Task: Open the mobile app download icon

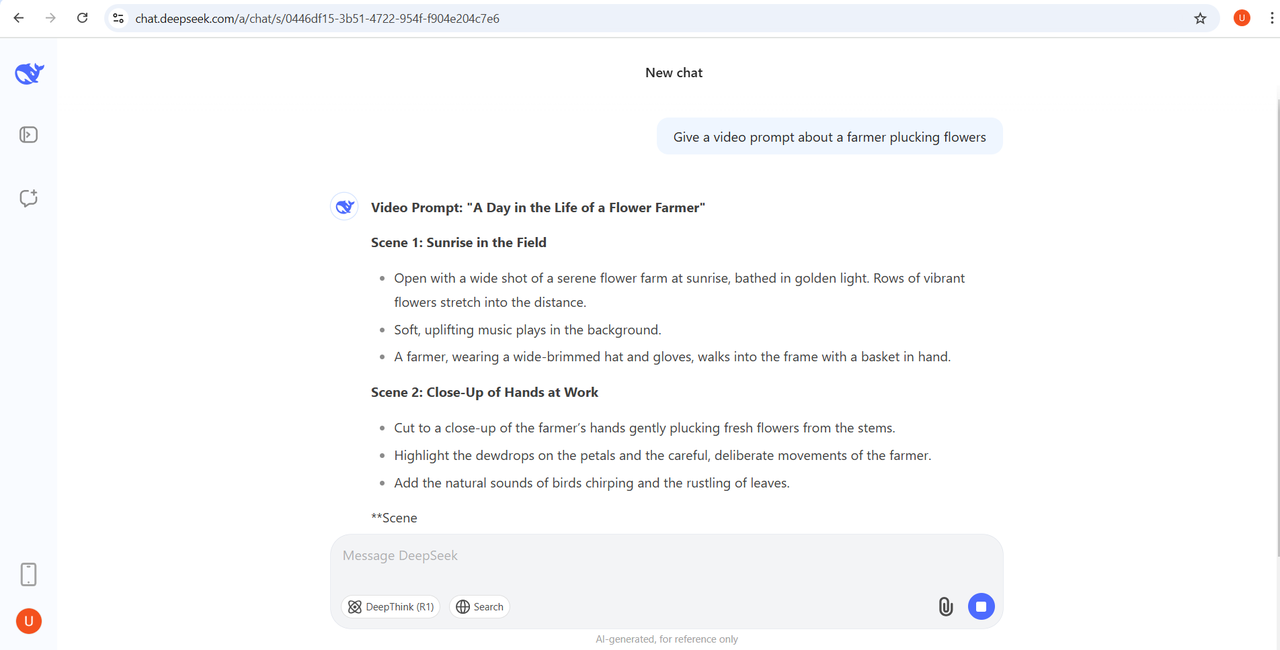Action: pos(29,574)
